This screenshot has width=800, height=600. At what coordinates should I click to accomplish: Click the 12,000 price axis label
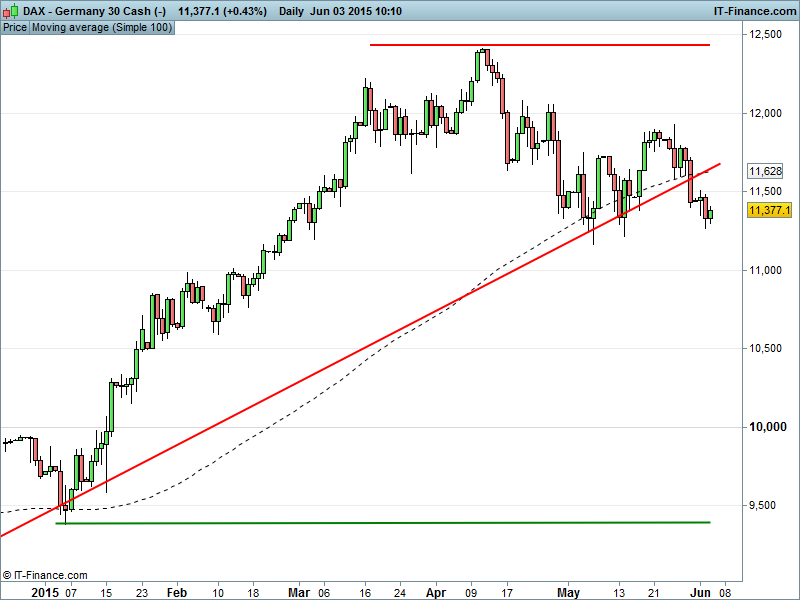point(765,113)
